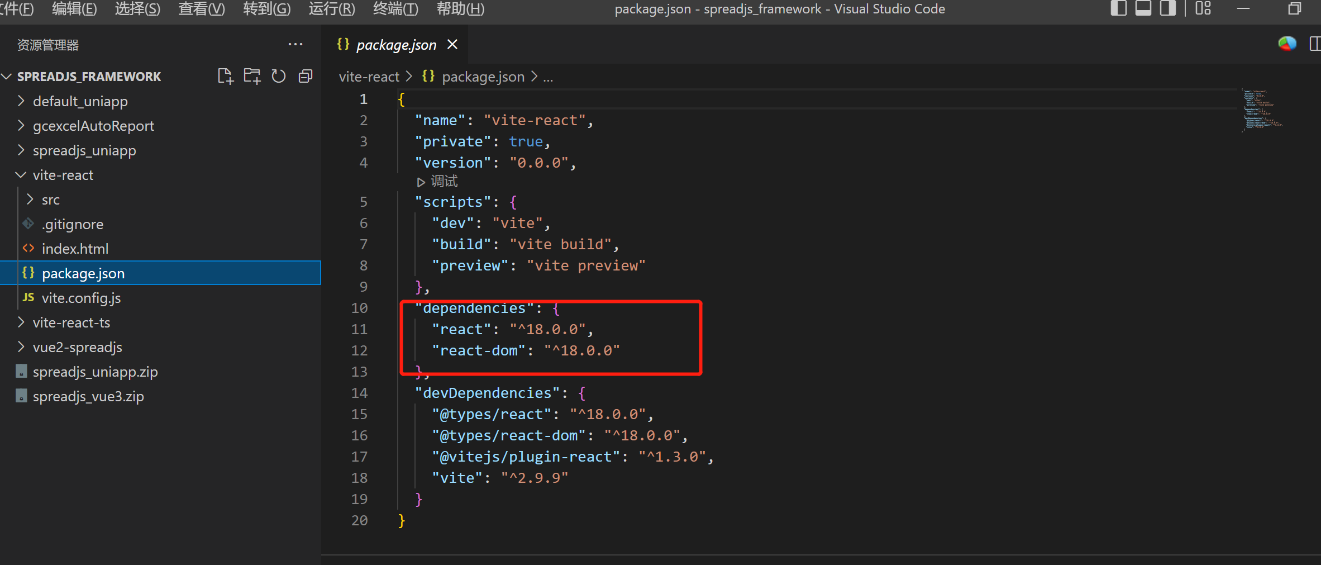The width and height of the screenshot is (1321, 565).
Task: Click package.json in the breadcrumb path
Action: point(483,76)
